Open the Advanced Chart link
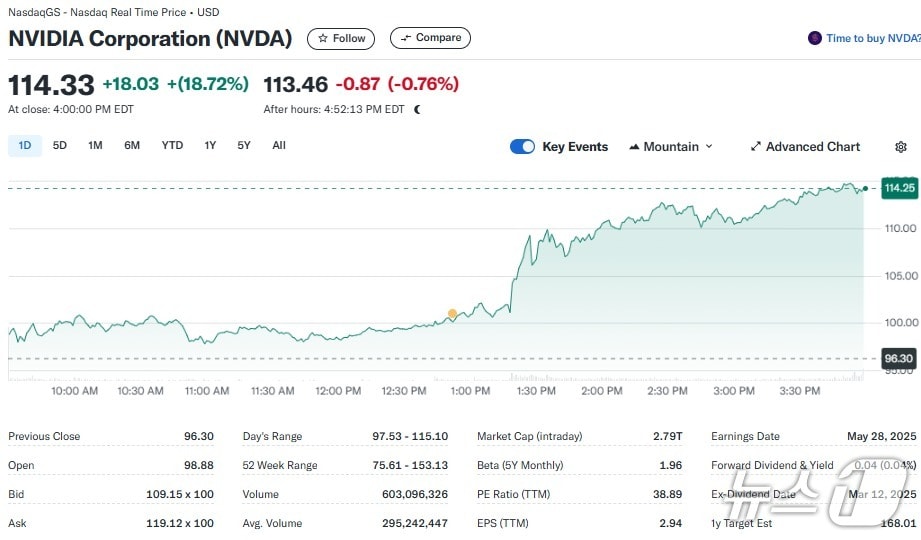The width and height of the screenshot is (921, 540). (x=812, y=147)
